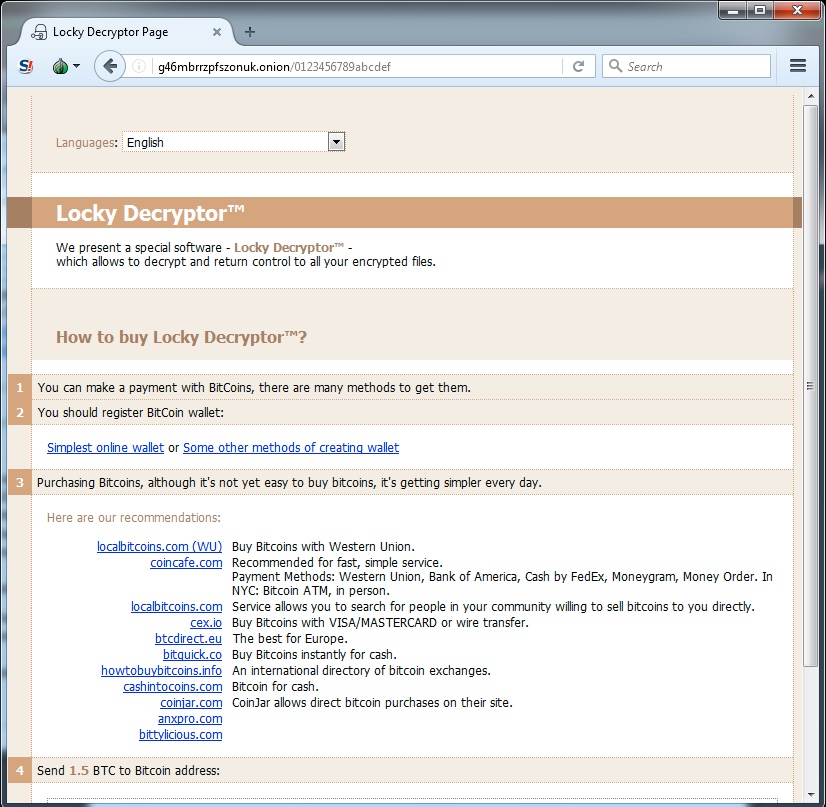Expand the Languages dropdown

click(x=336, y=142)
